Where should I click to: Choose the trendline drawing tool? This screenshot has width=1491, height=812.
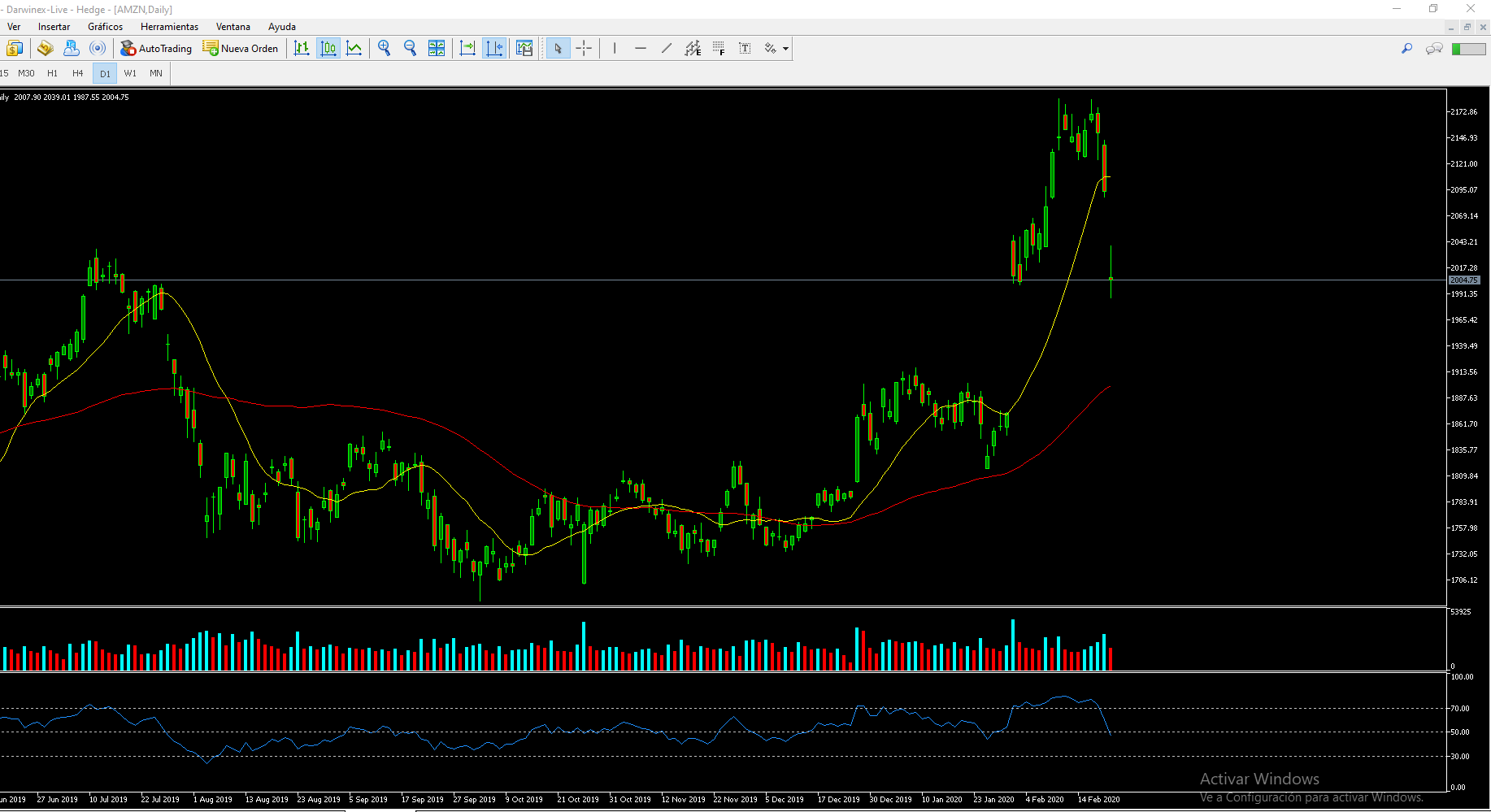click(x=667, y=49)
